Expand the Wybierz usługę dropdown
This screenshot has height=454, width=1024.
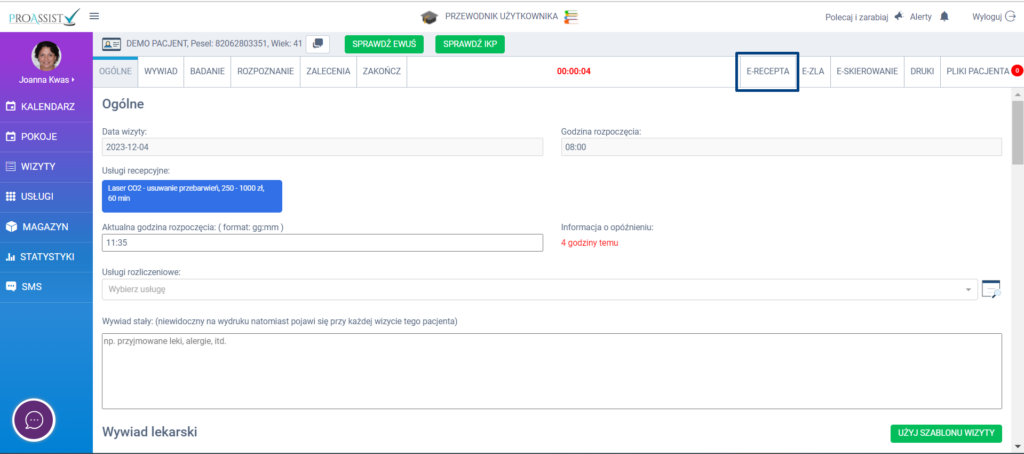tap(540, 289)
